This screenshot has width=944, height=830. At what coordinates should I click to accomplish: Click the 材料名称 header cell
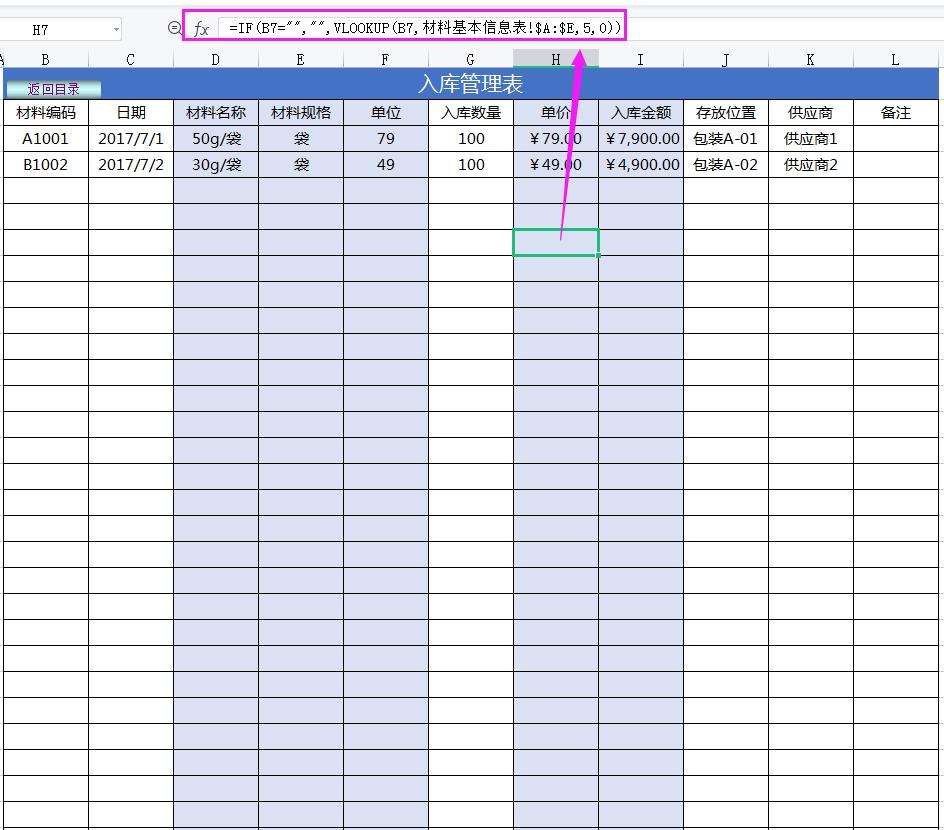coord(216,113)
